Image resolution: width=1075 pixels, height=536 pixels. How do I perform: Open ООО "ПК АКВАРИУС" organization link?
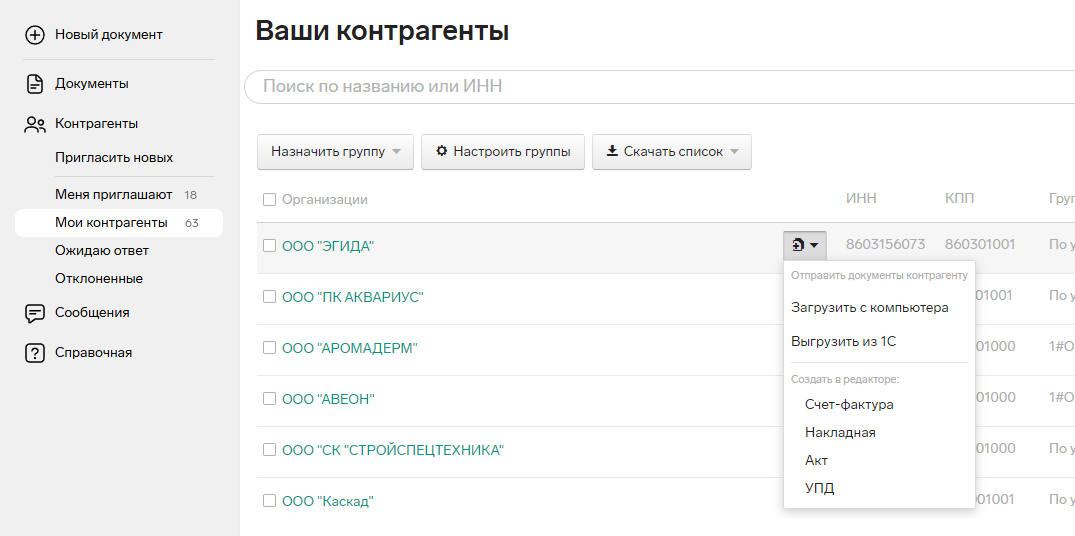click(353, 297)
